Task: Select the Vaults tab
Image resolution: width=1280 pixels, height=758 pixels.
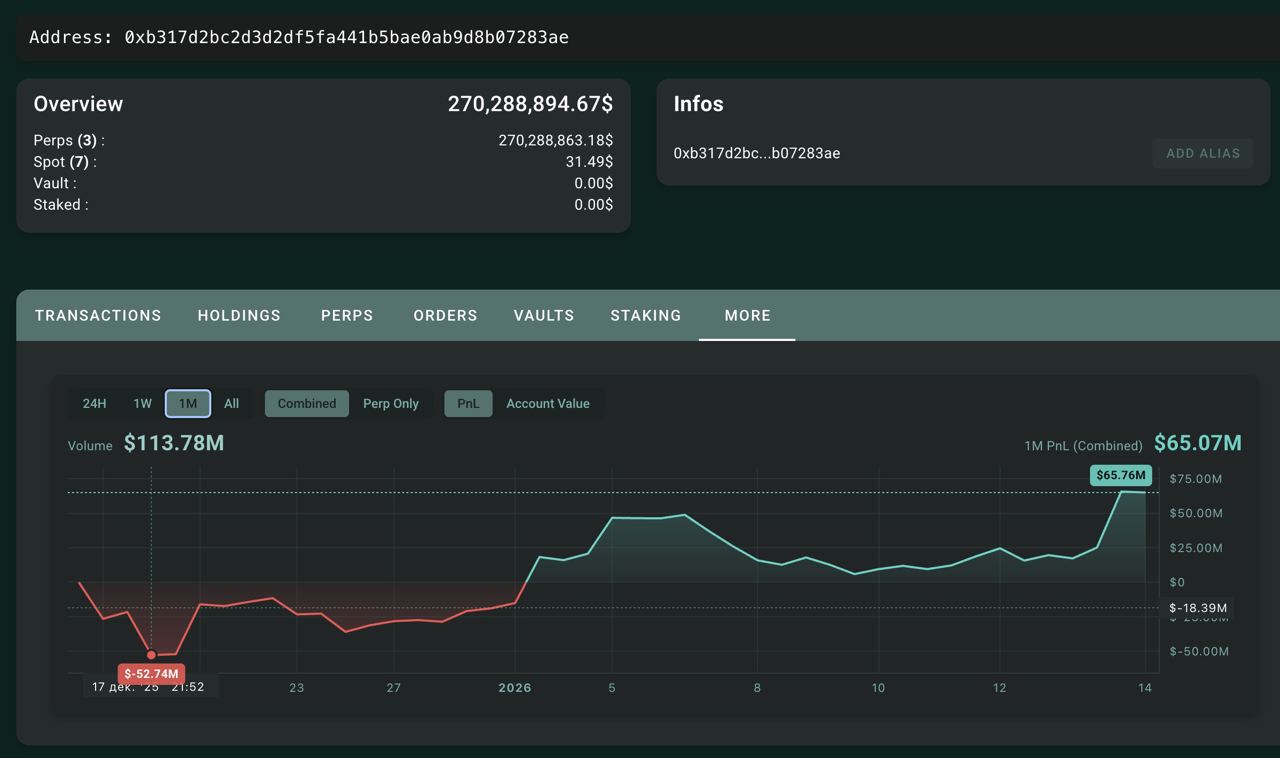Action: 544,315
